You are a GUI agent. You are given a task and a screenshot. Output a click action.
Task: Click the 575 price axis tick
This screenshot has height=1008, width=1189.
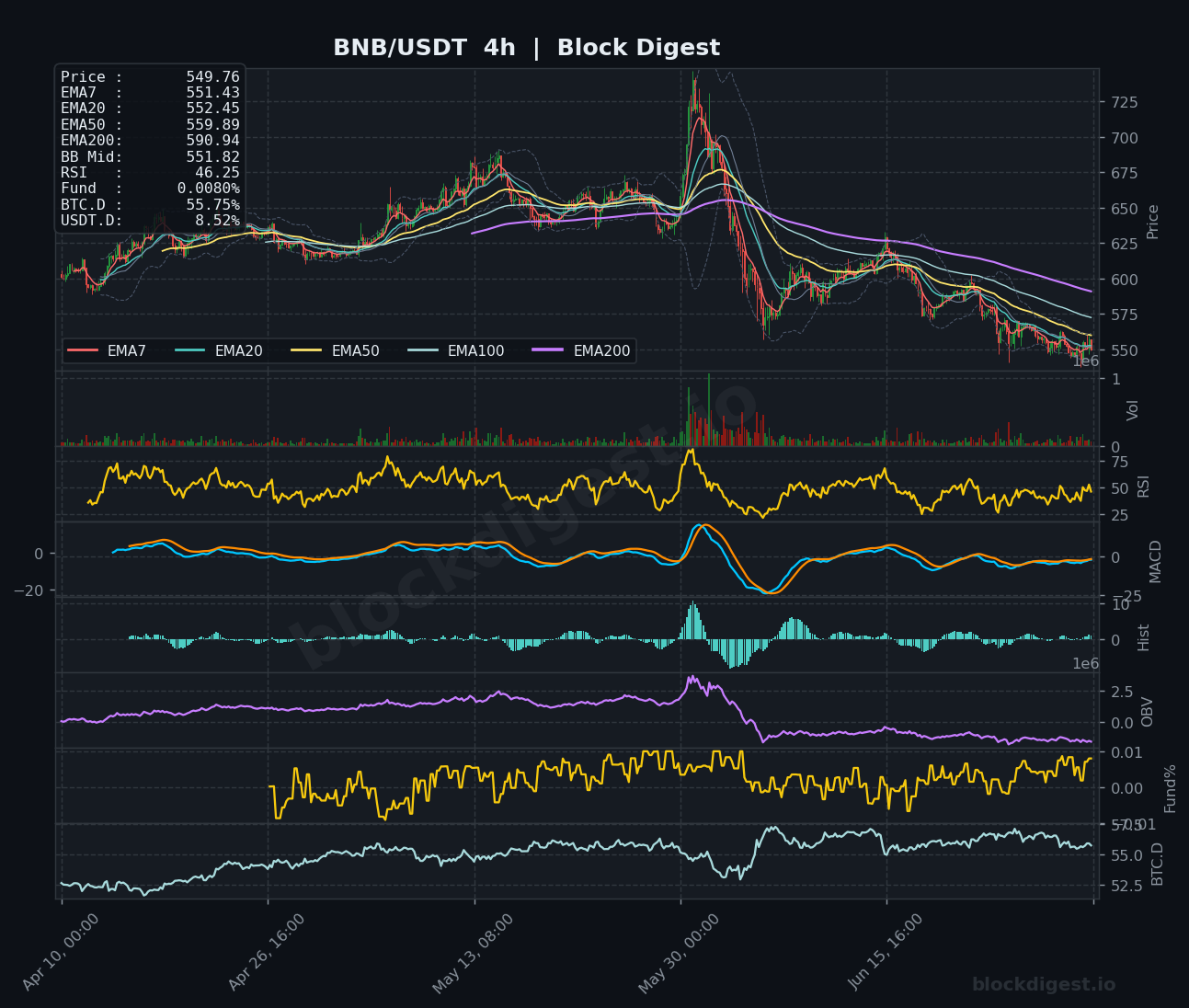[x=1123, y=315]
